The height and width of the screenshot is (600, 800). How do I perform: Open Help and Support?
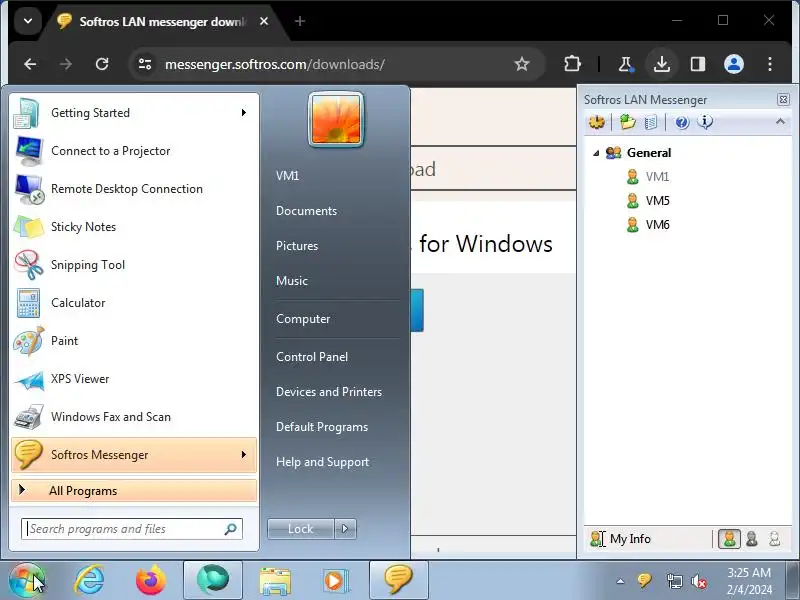pos(322,462)
